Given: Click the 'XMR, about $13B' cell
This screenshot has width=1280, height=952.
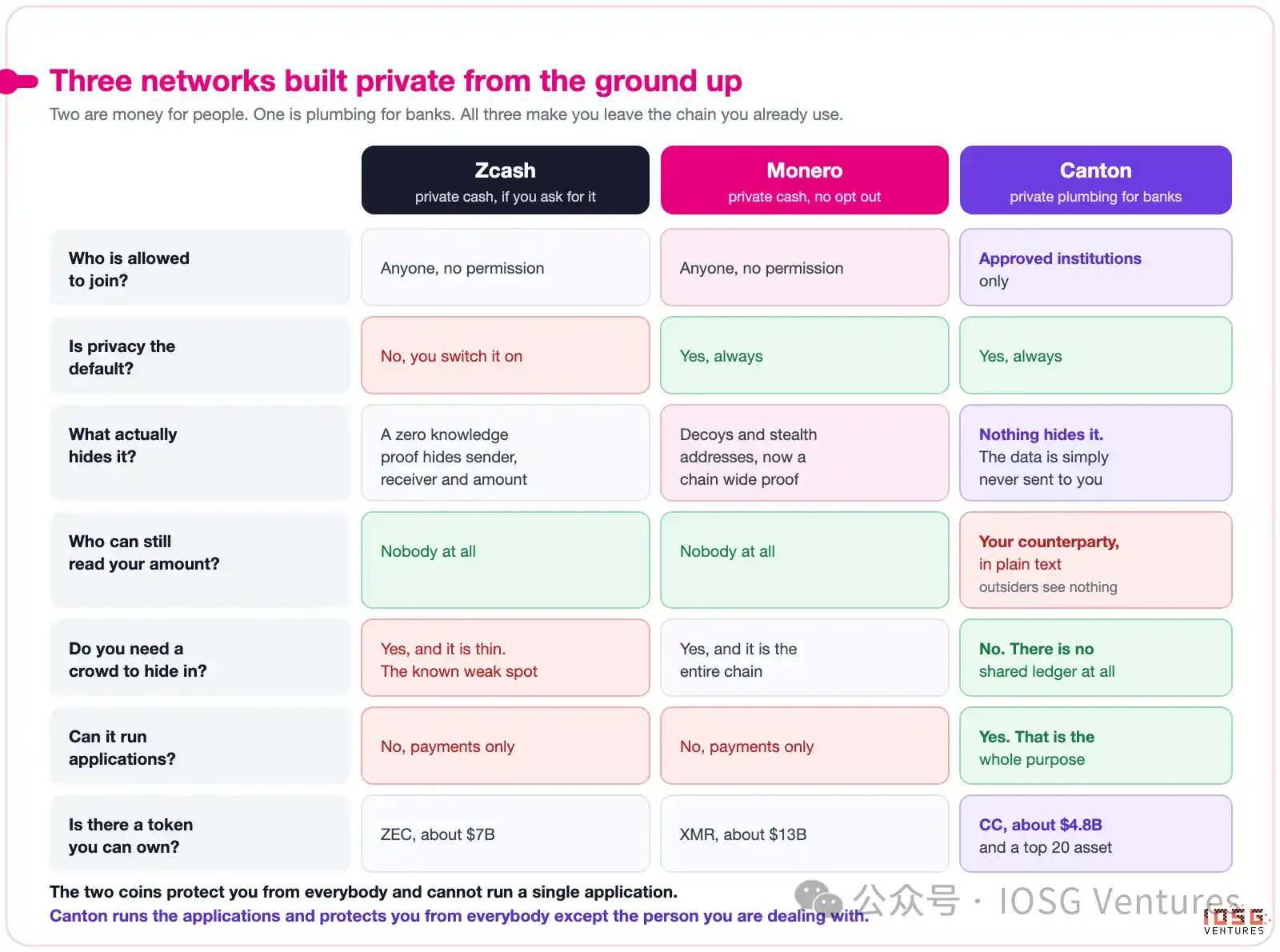Looking at the screenshot, I should (x=804, y=834).
